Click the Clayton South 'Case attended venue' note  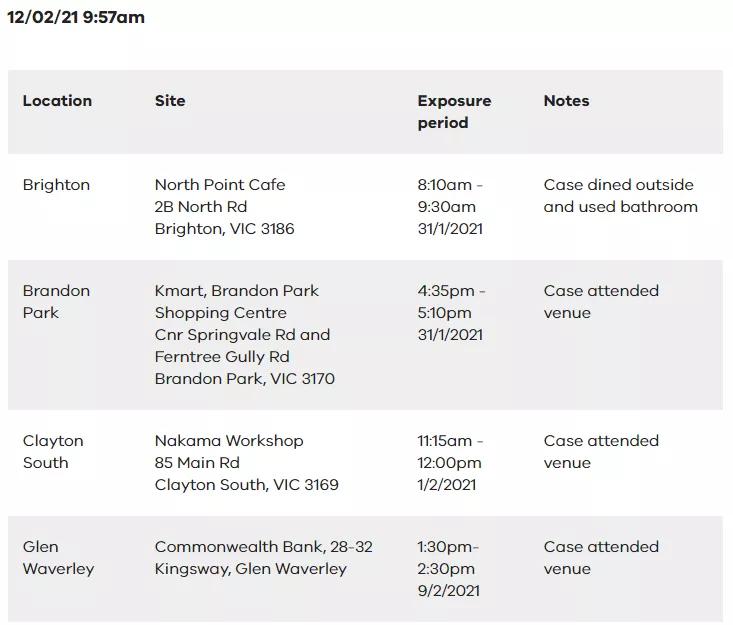click(601, 452)
